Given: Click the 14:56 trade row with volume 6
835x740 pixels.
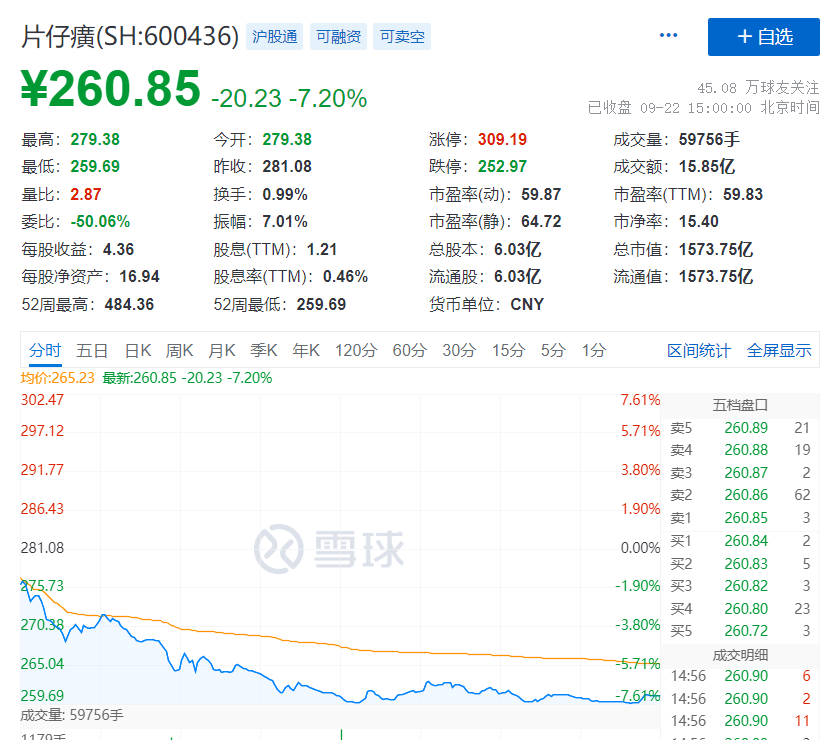Looking at the screenshot, I should click(x=740, y=676).
